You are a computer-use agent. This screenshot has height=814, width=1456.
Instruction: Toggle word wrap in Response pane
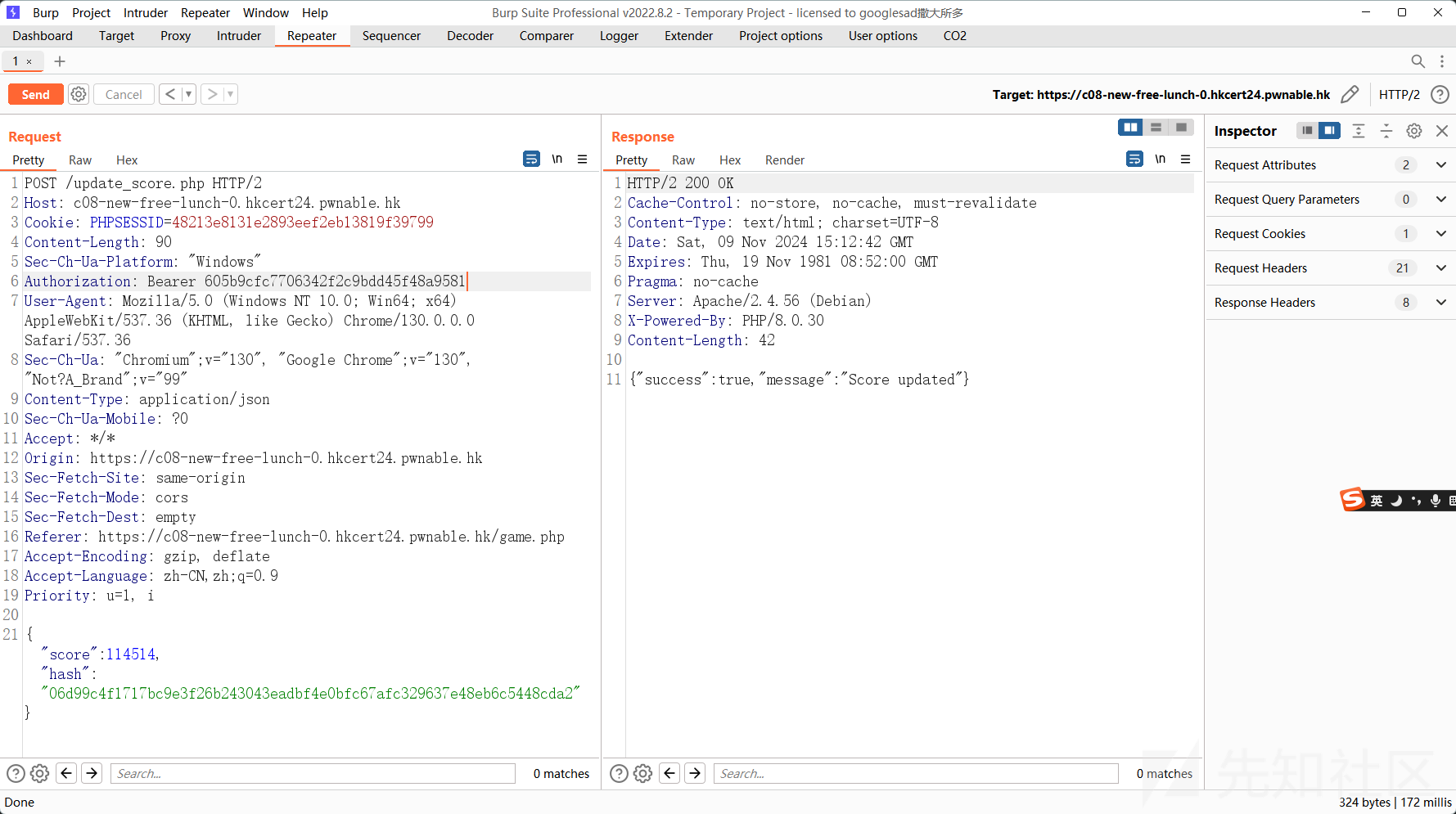tap(1134, 159)
